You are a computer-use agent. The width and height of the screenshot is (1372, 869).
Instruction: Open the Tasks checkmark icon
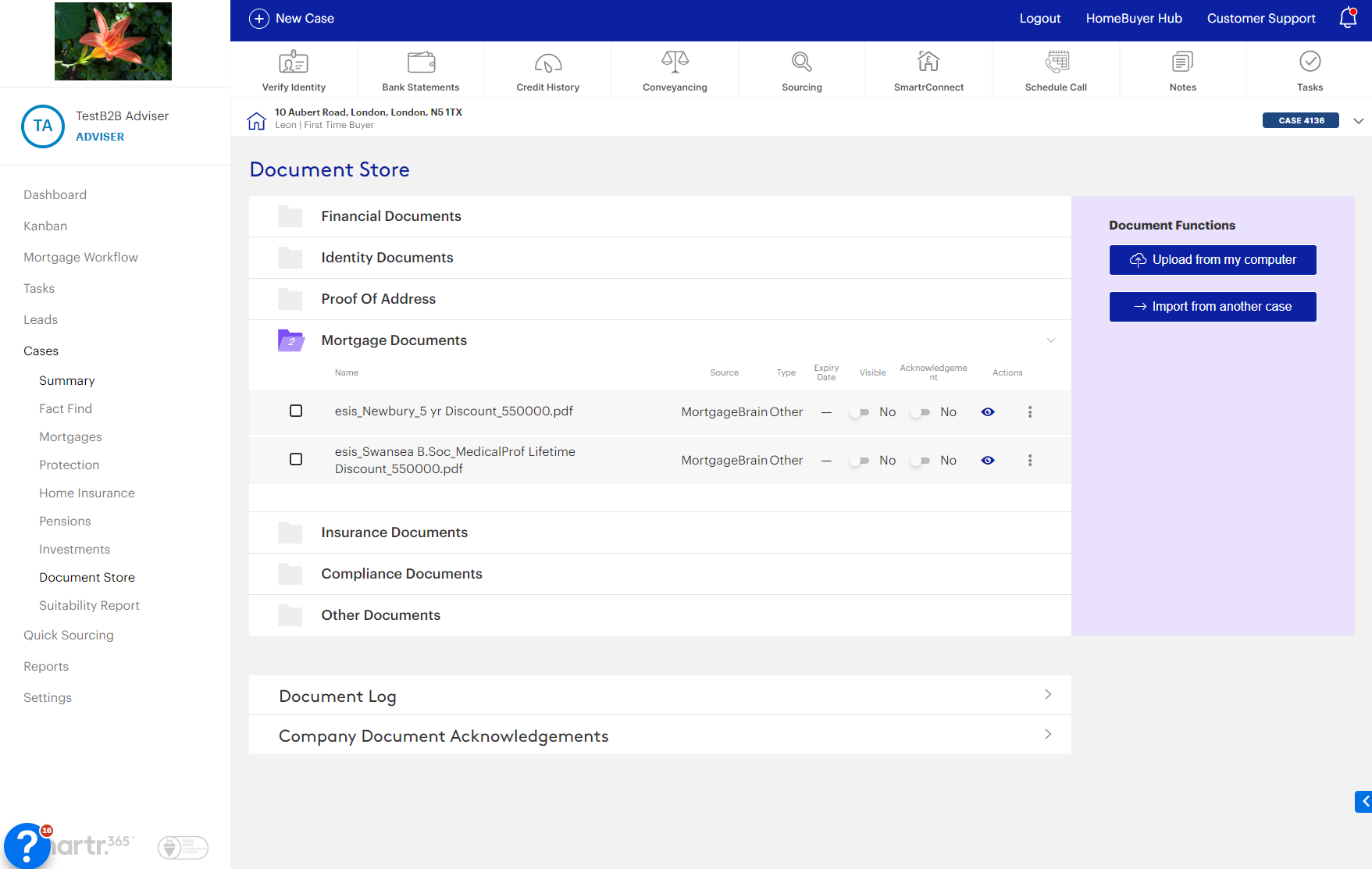[x=1310, y=62]
